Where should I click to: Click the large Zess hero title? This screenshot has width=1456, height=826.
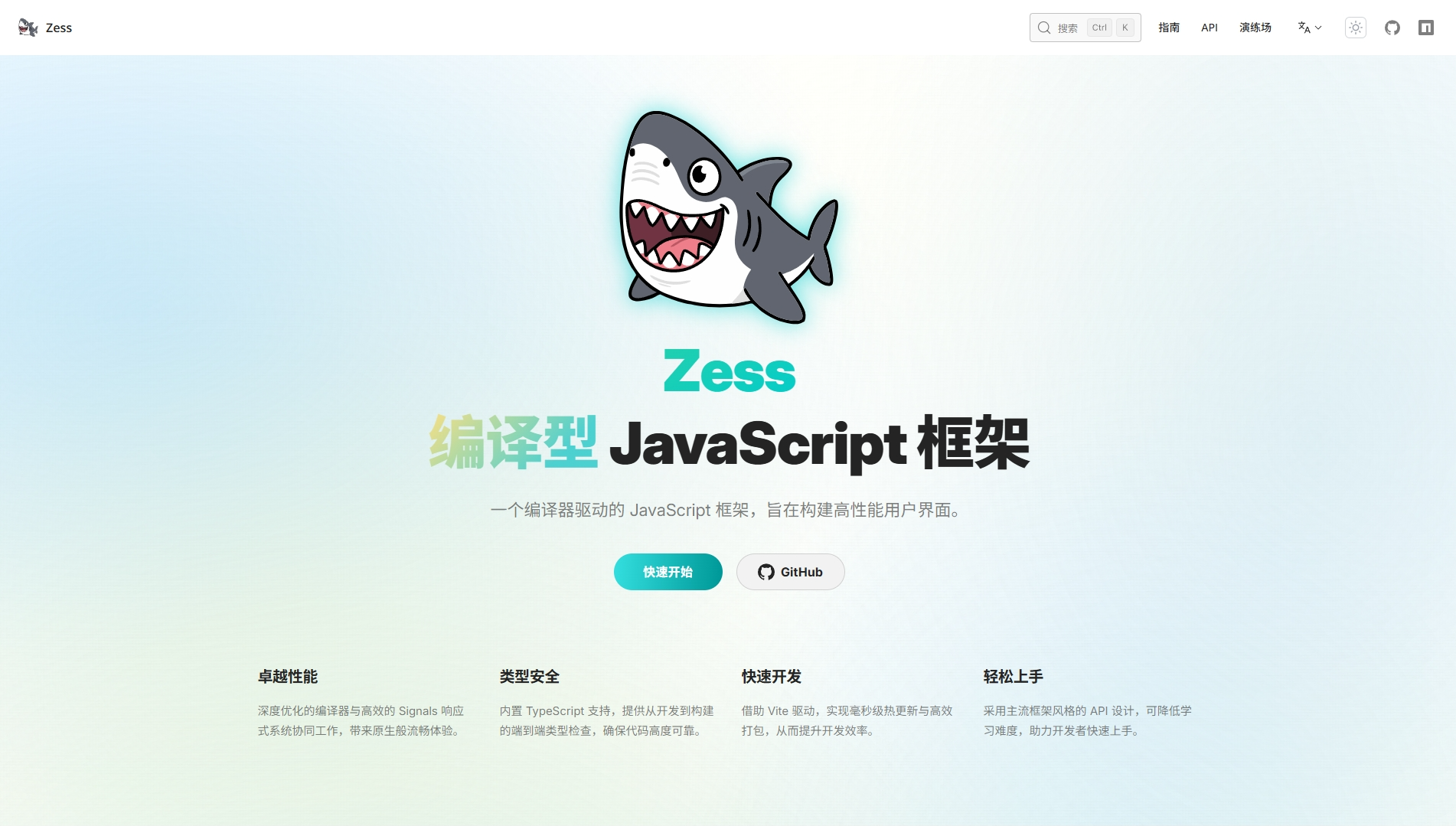[730, 371]
